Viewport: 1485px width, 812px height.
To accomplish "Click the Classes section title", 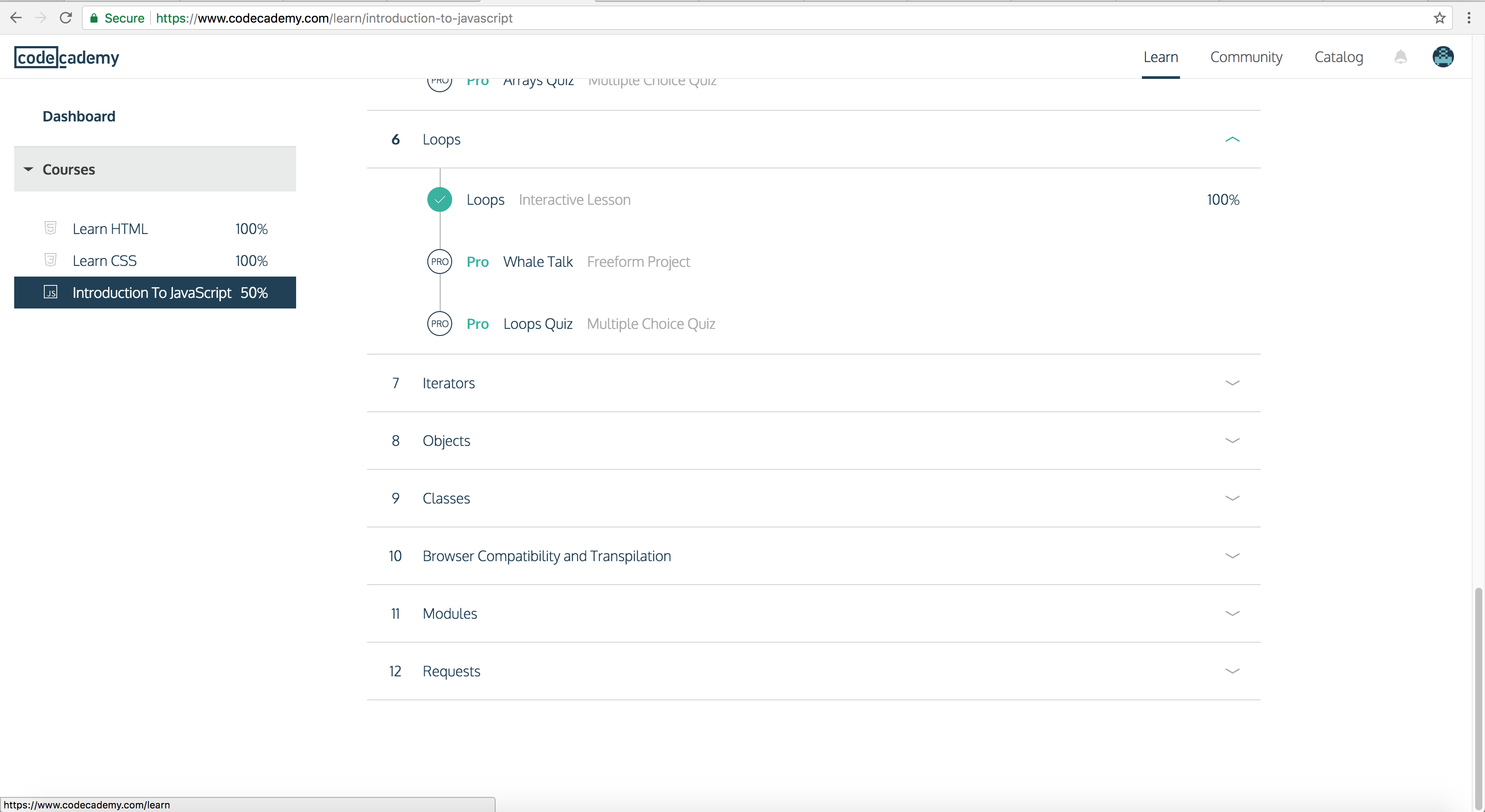I will coord(446,499).
